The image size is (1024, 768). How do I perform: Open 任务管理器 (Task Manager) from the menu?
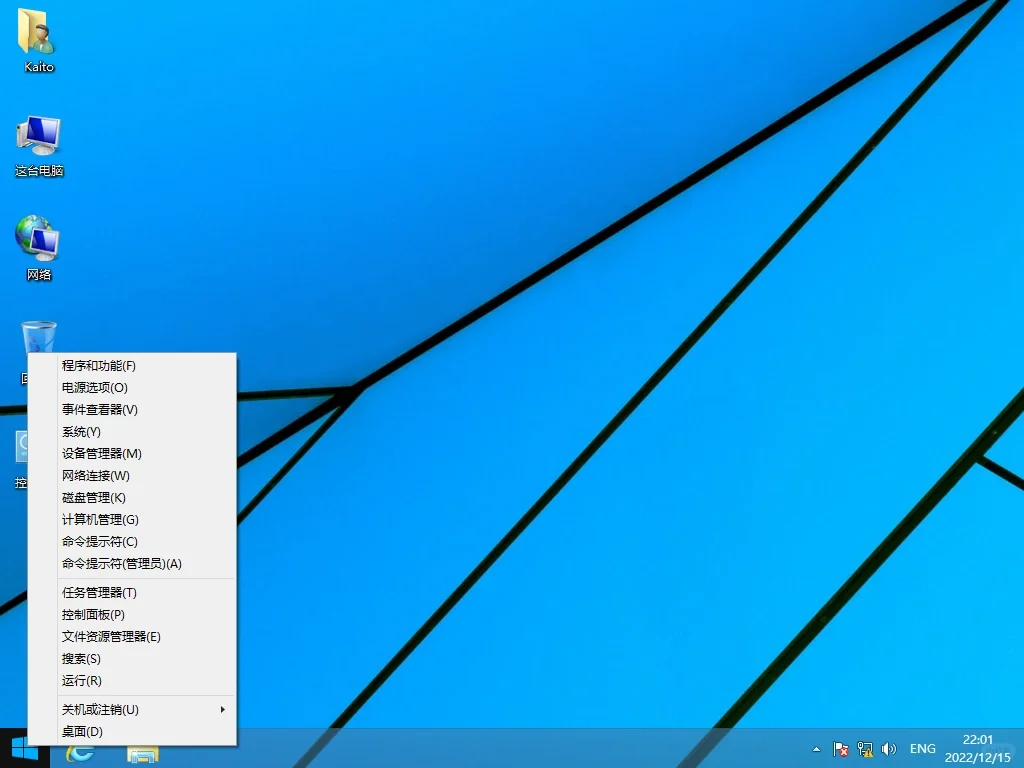coord(98,592)
